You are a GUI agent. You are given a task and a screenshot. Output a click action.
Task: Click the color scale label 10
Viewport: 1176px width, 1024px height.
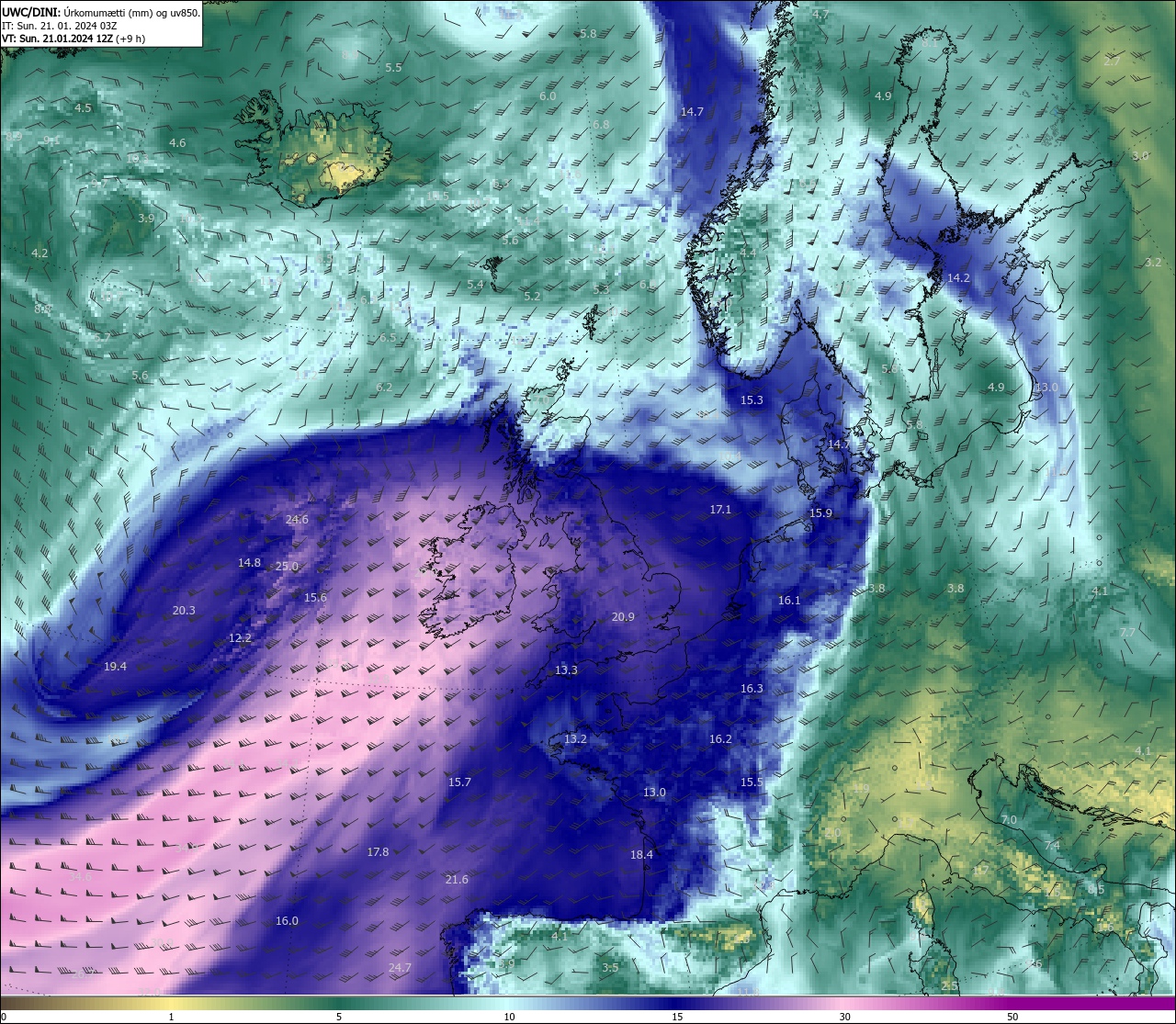point(509,1017)
